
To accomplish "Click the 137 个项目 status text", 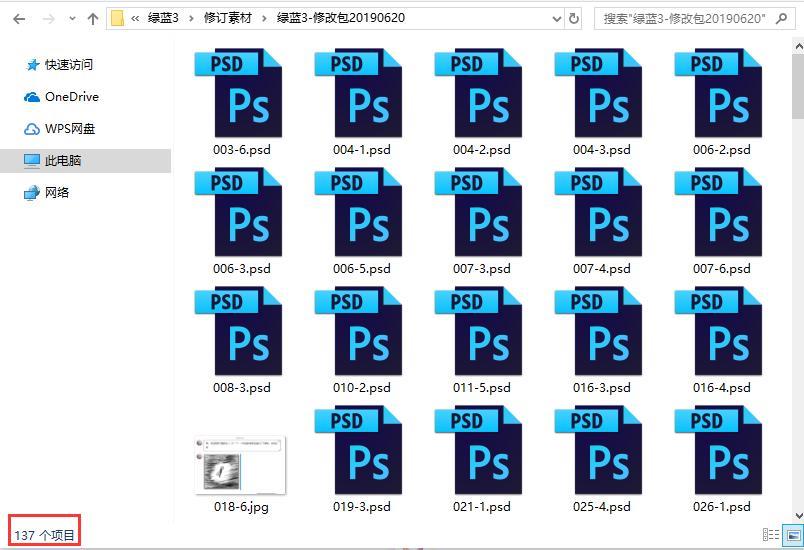I will click(45, 536).
